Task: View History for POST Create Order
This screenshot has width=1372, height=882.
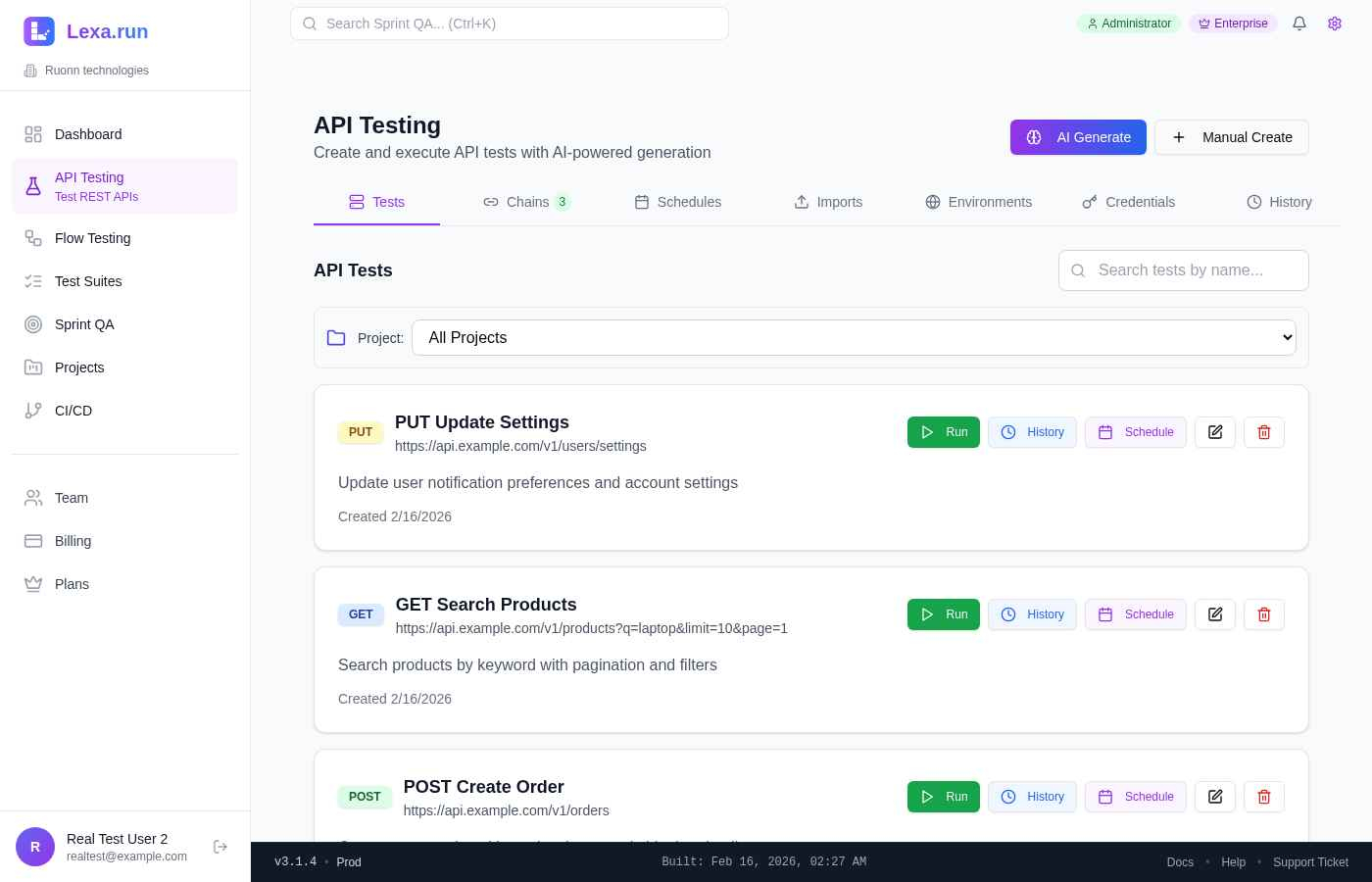Action: coord(1032,797)
